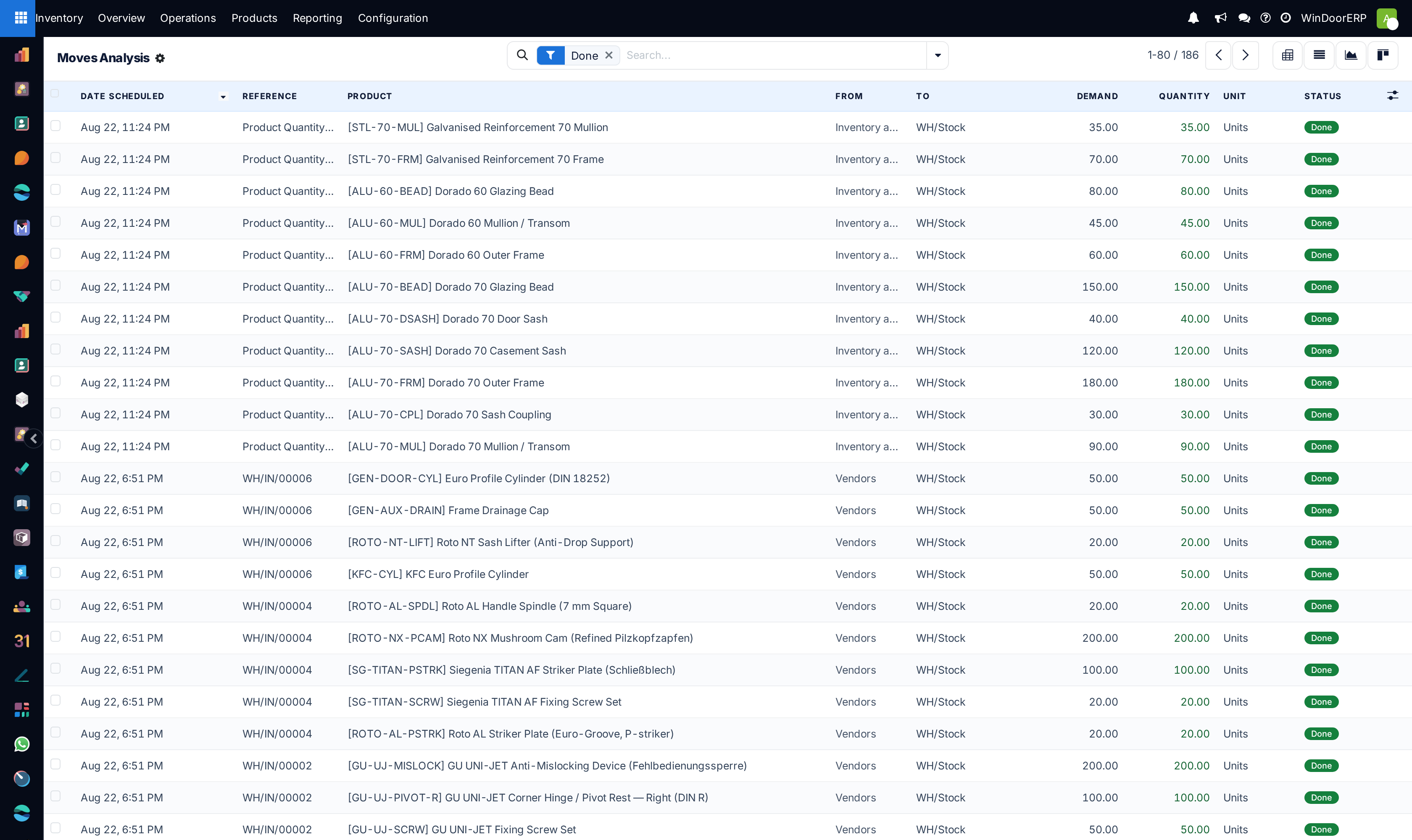Open the SG-TITAN-PSTRK Striker Plate WH/IN/00004 reference
1412x840 pixels.
[277, 669]
